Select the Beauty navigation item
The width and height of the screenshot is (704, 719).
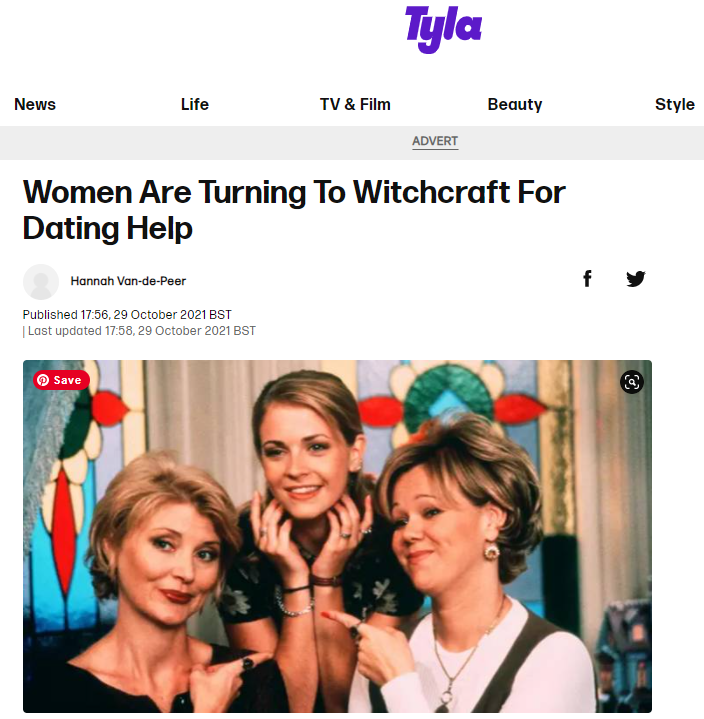pos(515,104)
